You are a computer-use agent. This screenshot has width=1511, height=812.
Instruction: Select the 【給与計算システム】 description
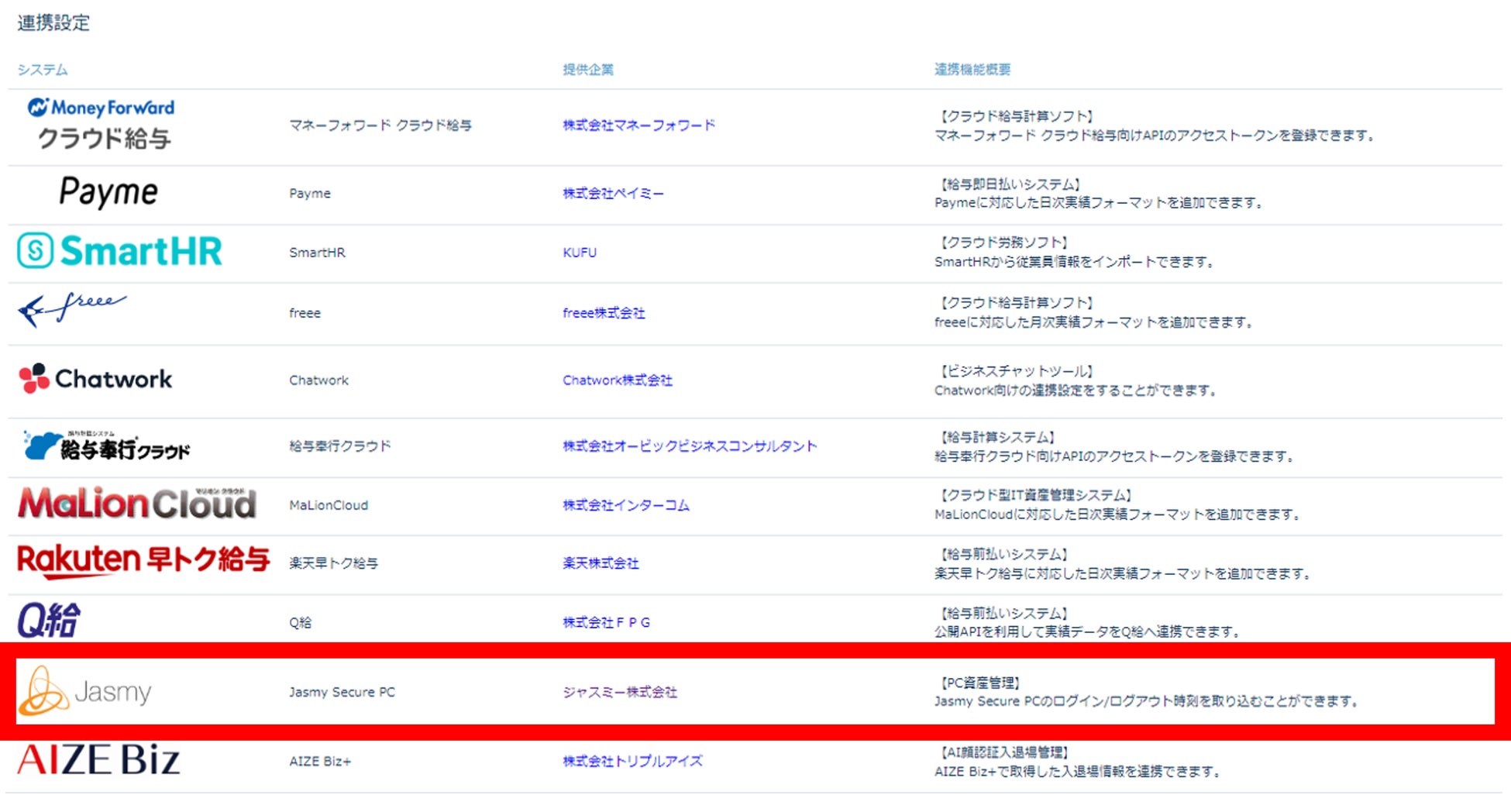[998, 437]
